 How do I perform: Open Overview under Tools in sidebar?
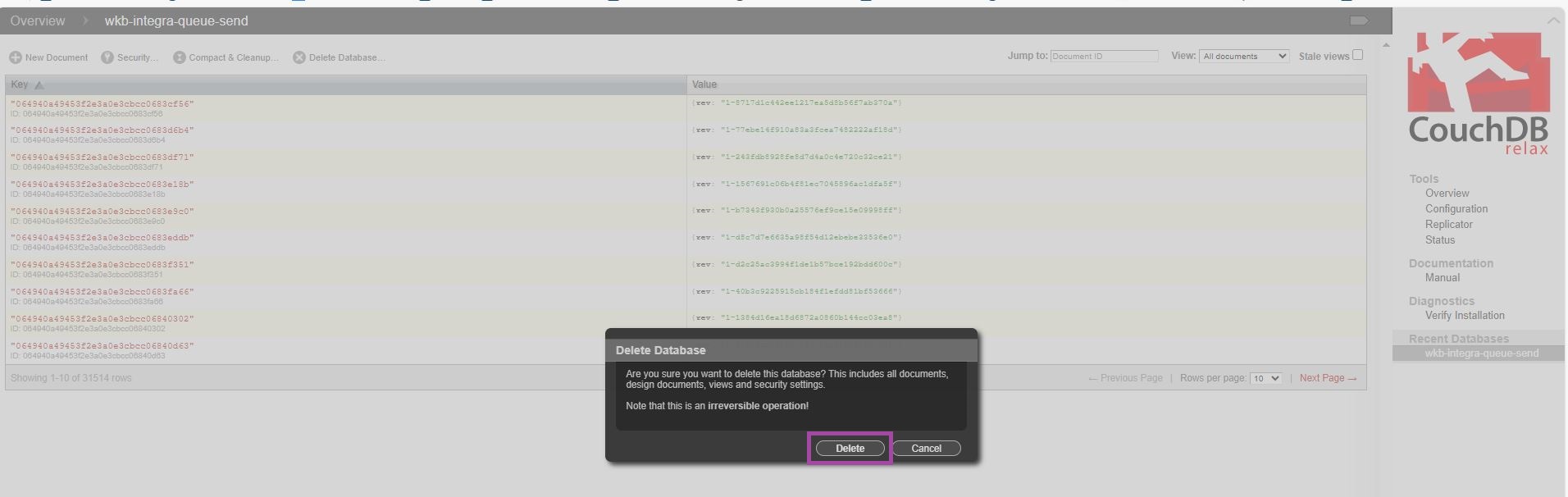point(1447,194)
